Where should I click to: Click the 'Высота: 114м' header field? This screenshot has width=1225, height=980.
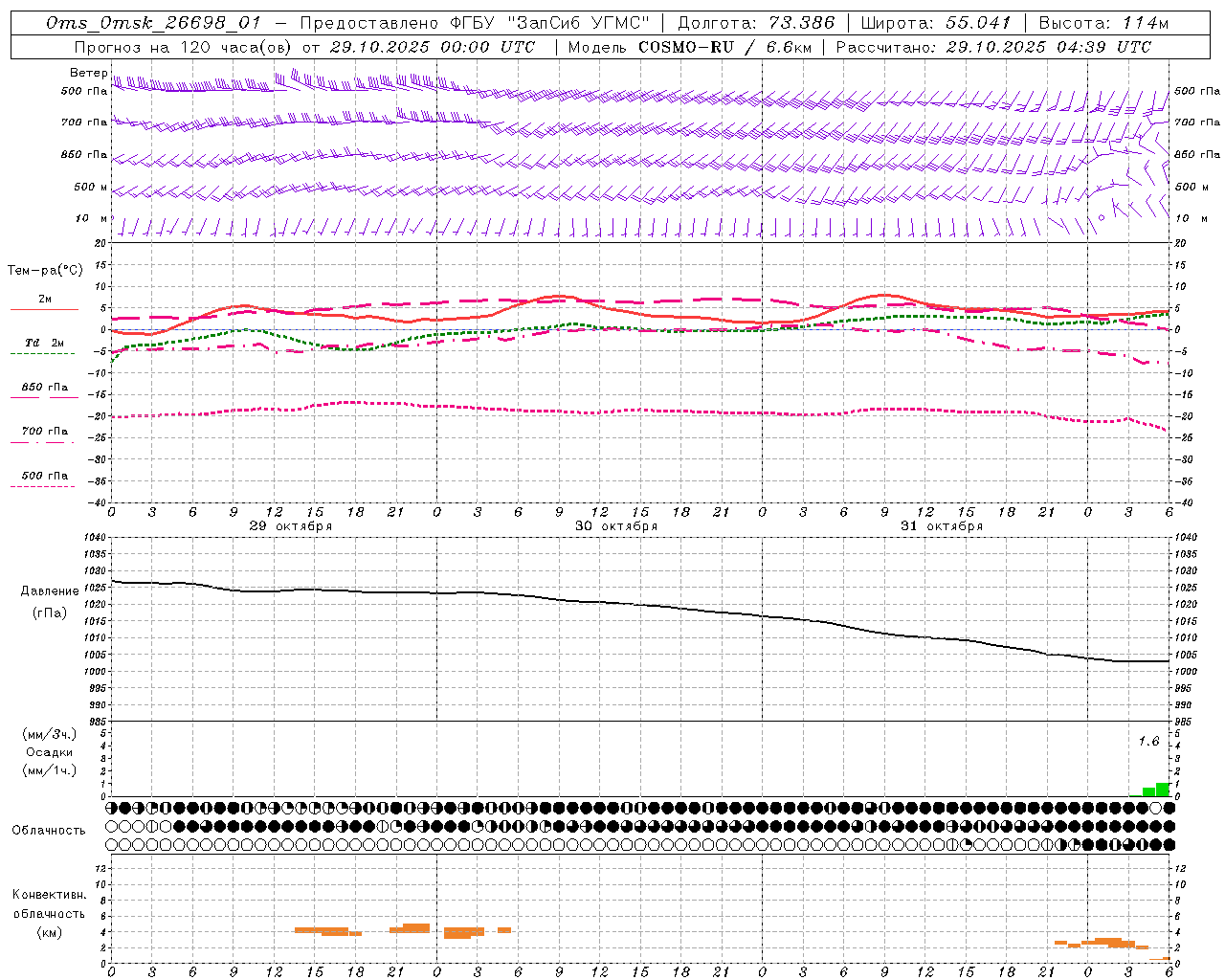(1103, 23)
